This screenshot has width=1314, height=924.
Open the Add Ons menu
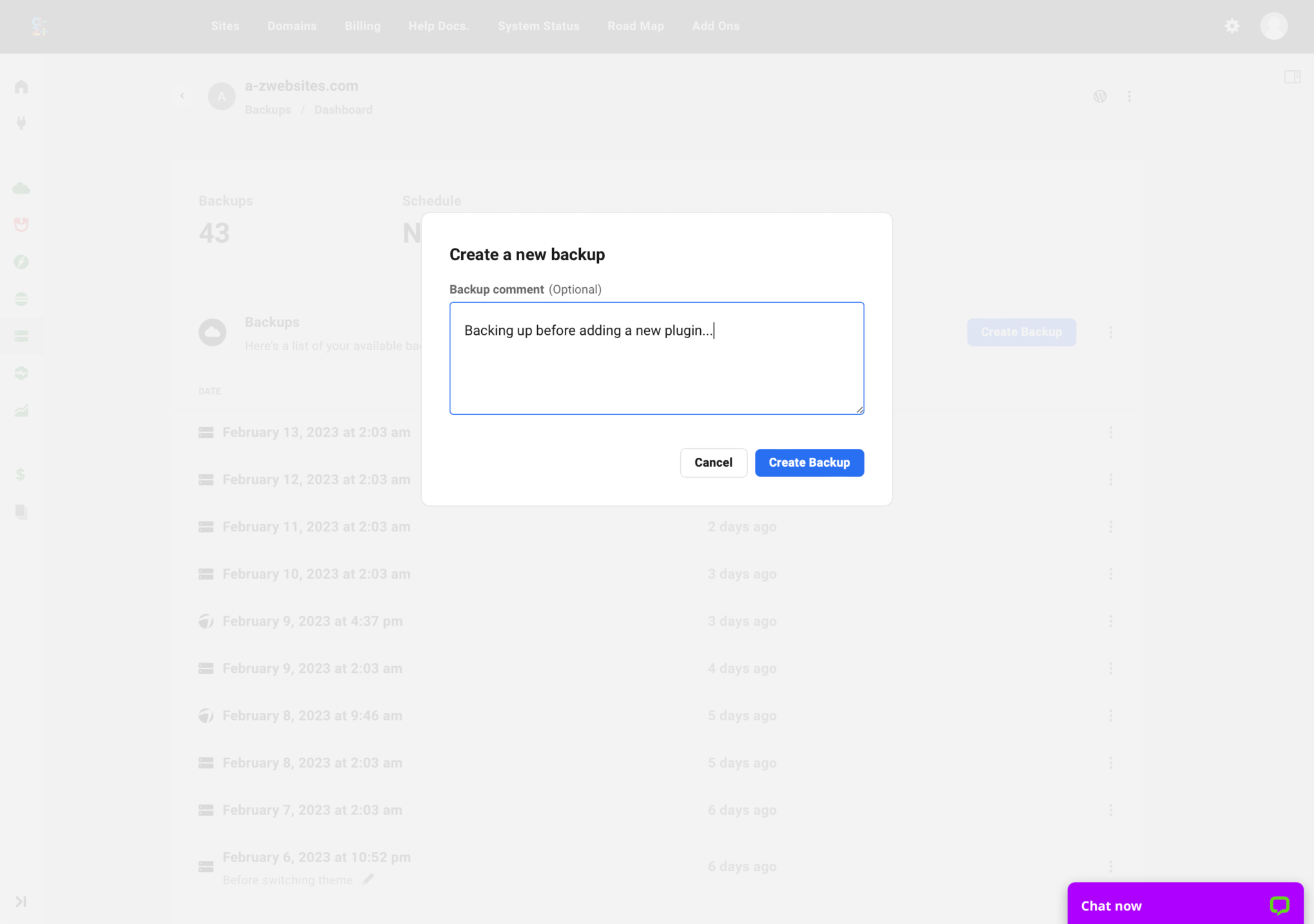click(716, 26)
